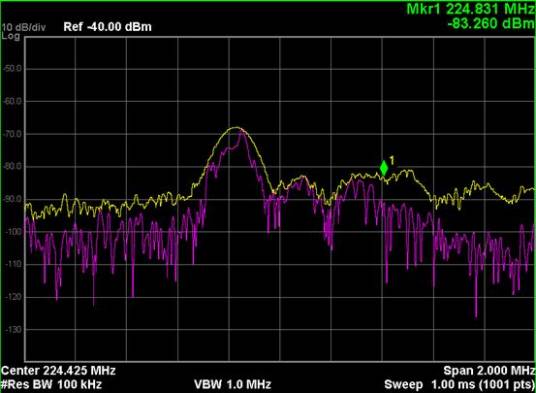
Task: Select the Mkr1 224.831 MHz readout
Action: [471, 8]
